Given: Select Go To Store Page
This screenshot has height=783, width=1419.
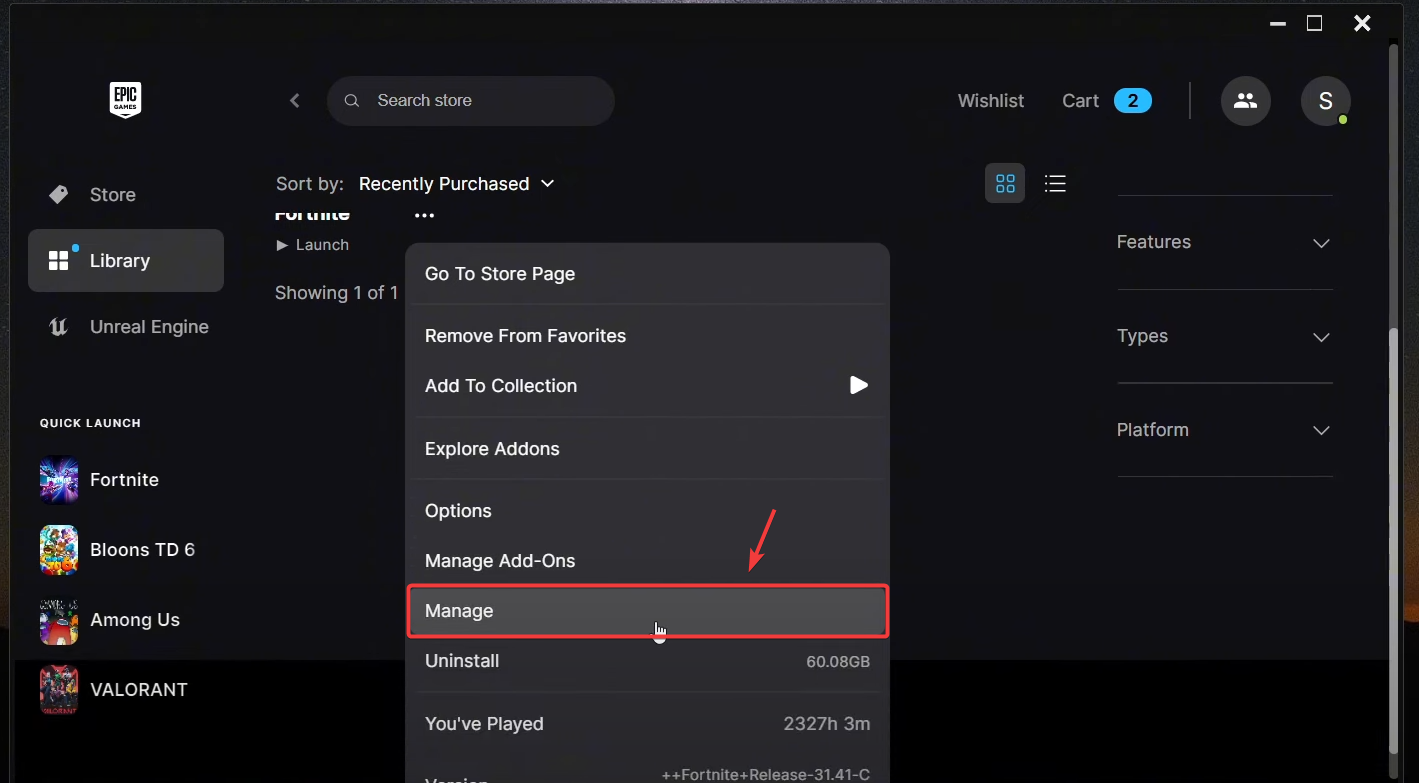Looking at the screenshot, I should pos(648,274).
